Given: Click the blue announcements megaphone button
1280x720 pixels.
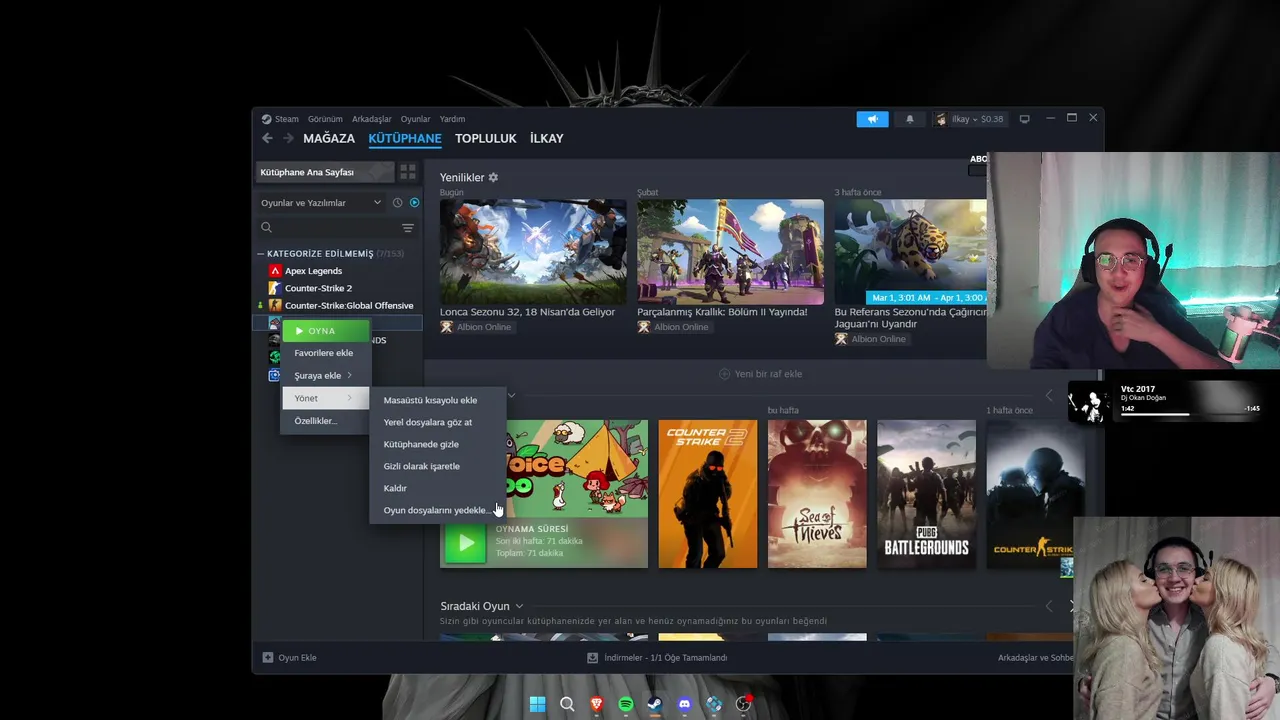Looking at the screenshot, I should [872, 119].
